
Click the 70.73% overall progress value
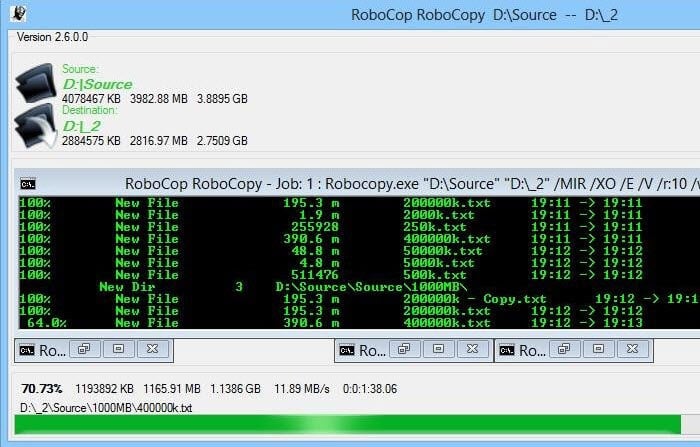(x=42, y=389)
